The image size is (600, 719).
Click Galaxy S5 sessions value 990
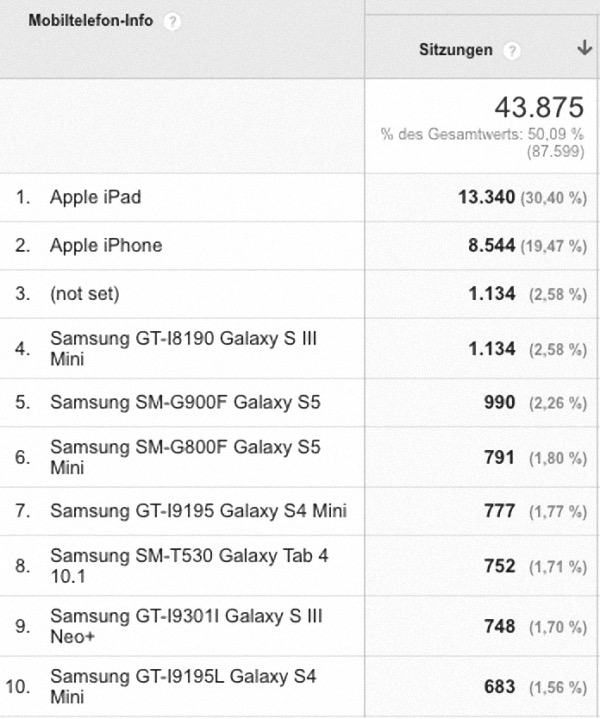pos(500,402)
